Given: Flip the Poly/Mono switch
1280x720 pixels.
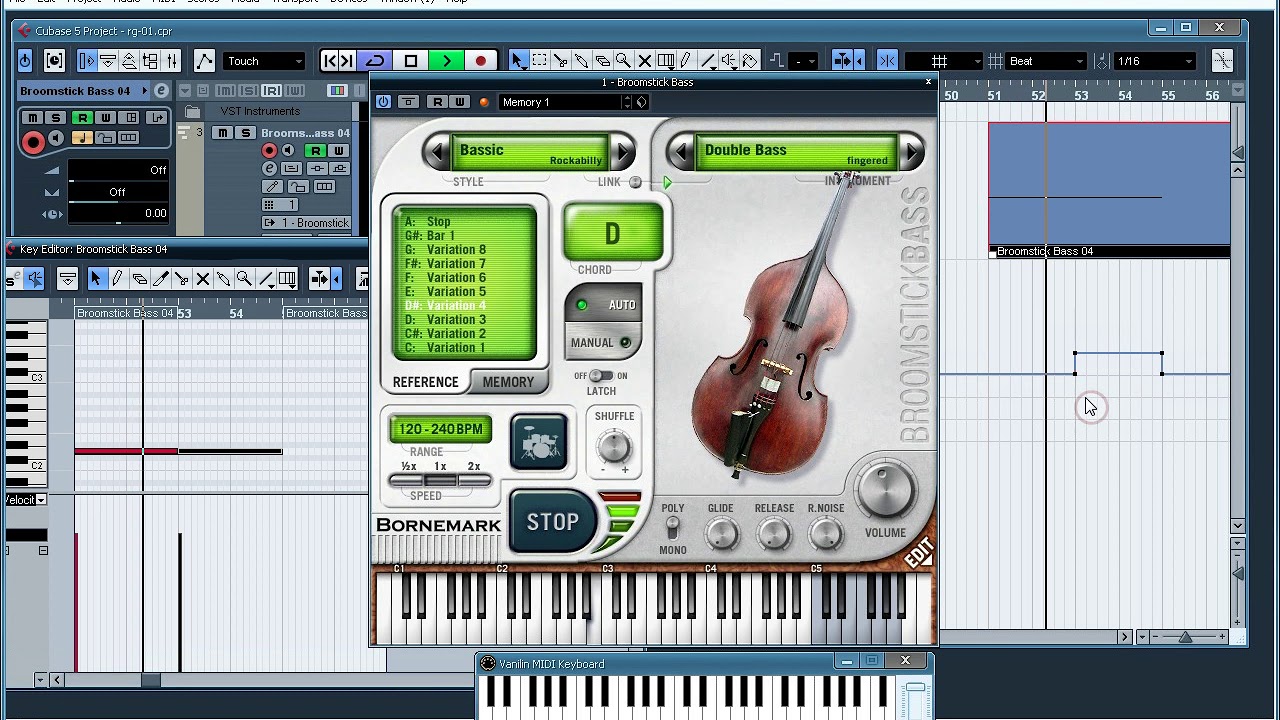Looking at the screenshot, I should (x=672, y=527).
